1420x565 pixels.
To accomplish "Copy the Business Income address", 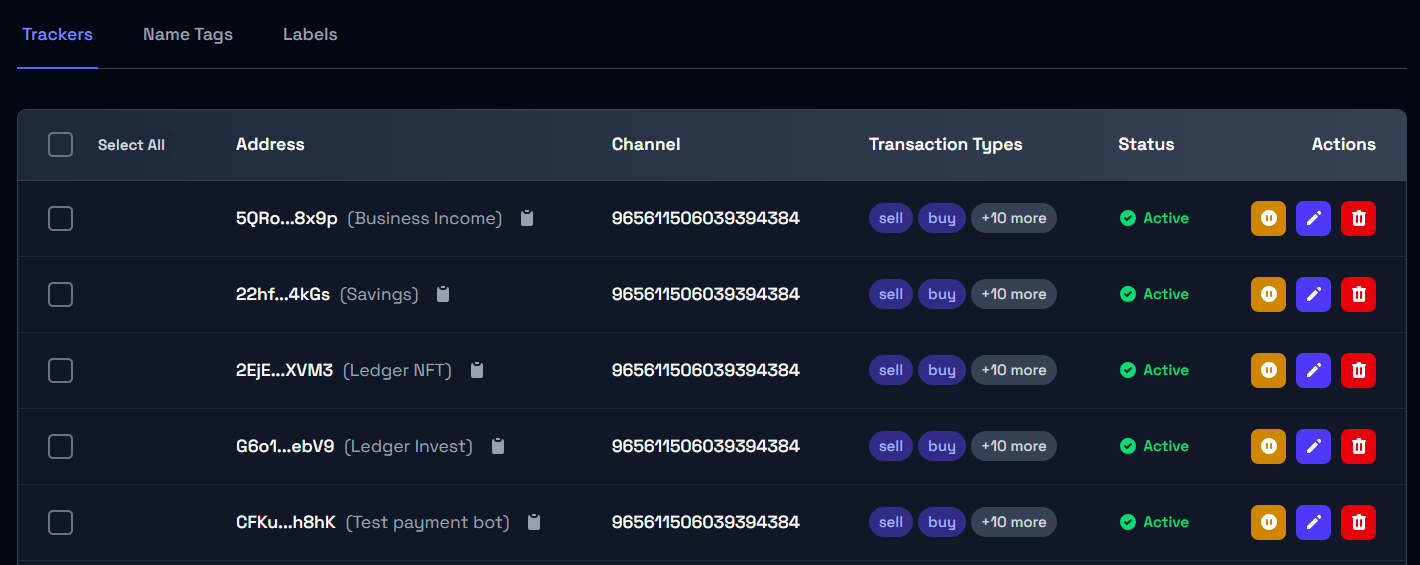I will coord(527,218).
